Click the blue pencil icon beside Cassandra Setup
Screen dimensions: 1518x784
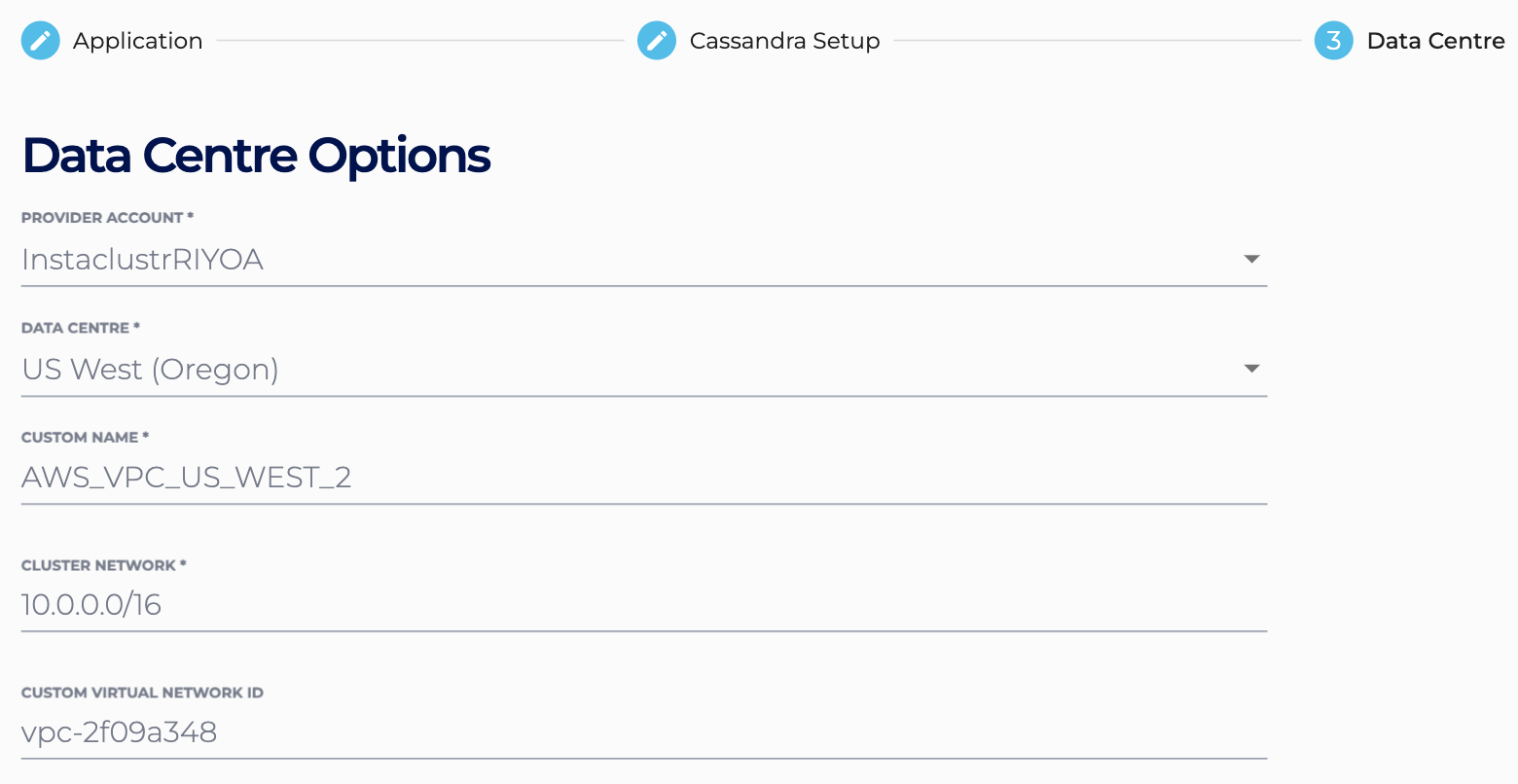[x=656, y=40]
